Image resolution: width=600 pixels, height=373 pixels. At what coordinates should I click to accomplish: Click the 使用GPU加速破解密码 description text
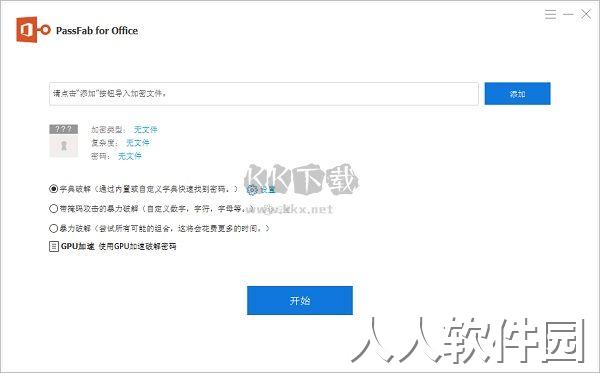coord(137,246)
